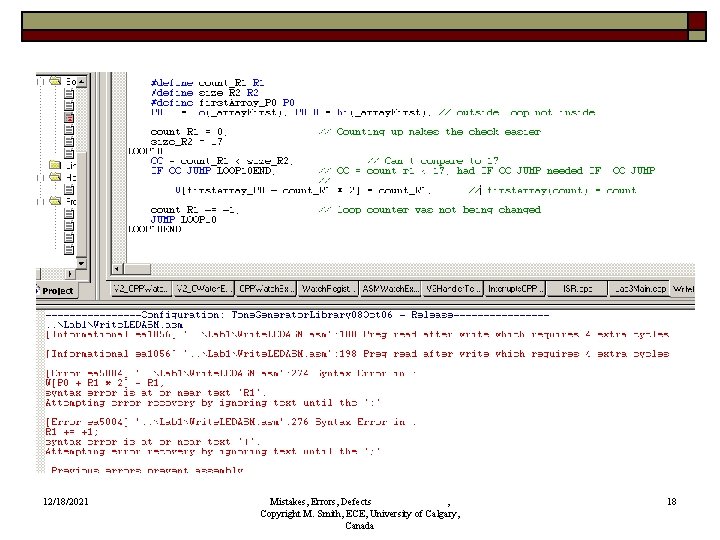Click the Informational ea1056 line 198 message
Image resolution: width=720 pixels, height=540 pixels.
pos(357,354)
